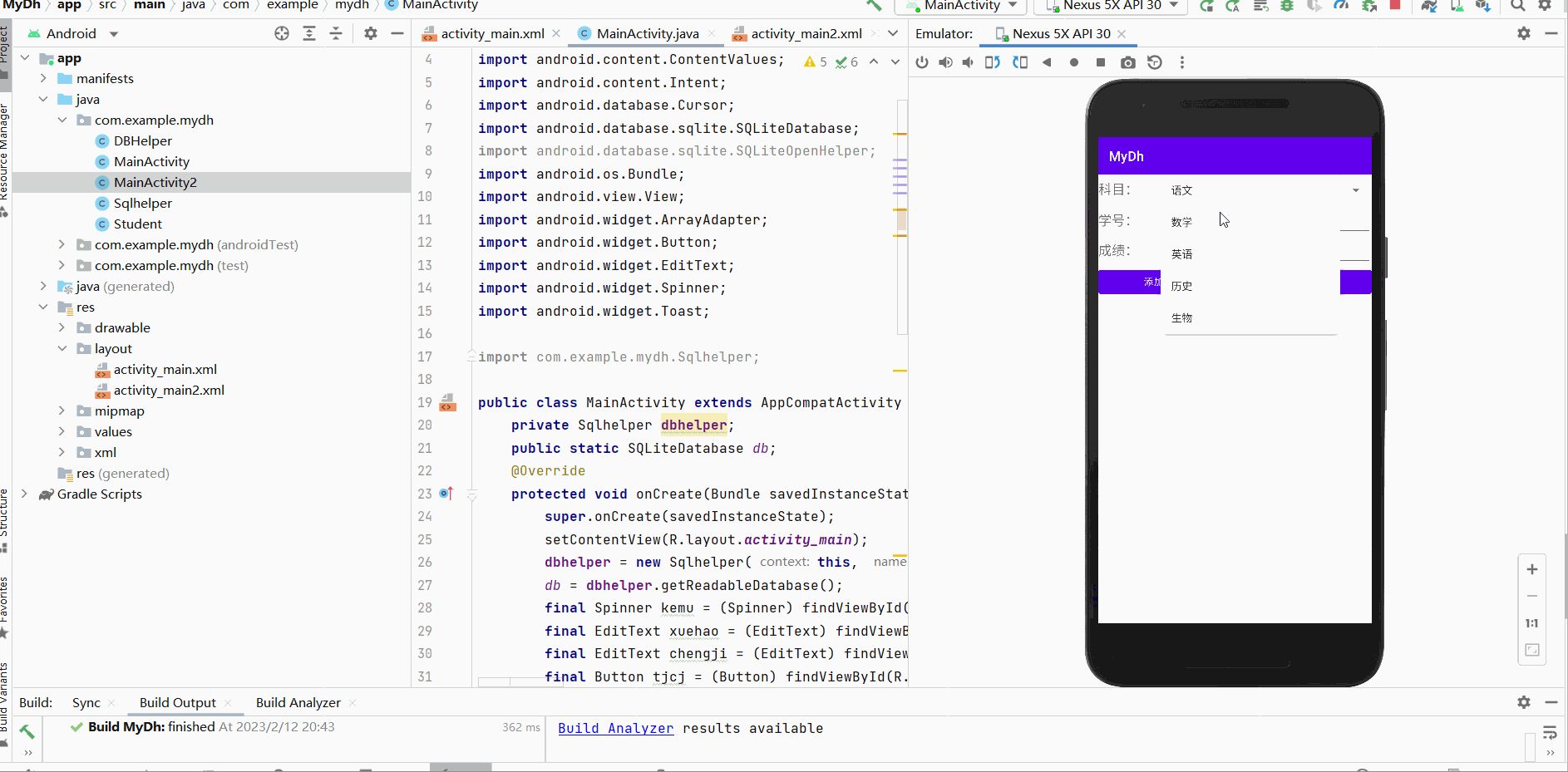1568x772 pixels.
Task: Rotate the emulator counterclockwise
Action: click(x=993, y=62)
